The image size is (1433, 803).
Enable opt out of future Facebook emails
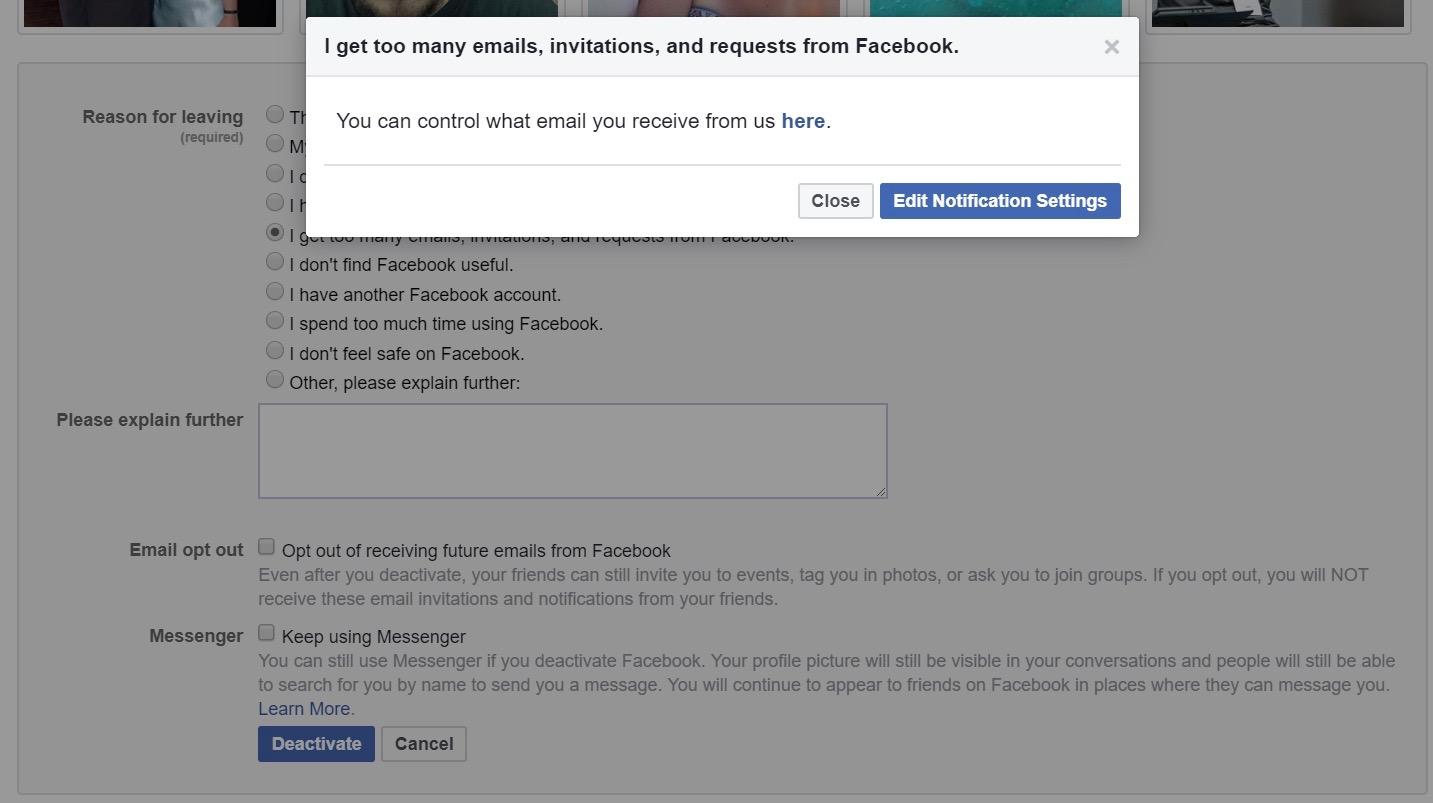tap(267, 547)
